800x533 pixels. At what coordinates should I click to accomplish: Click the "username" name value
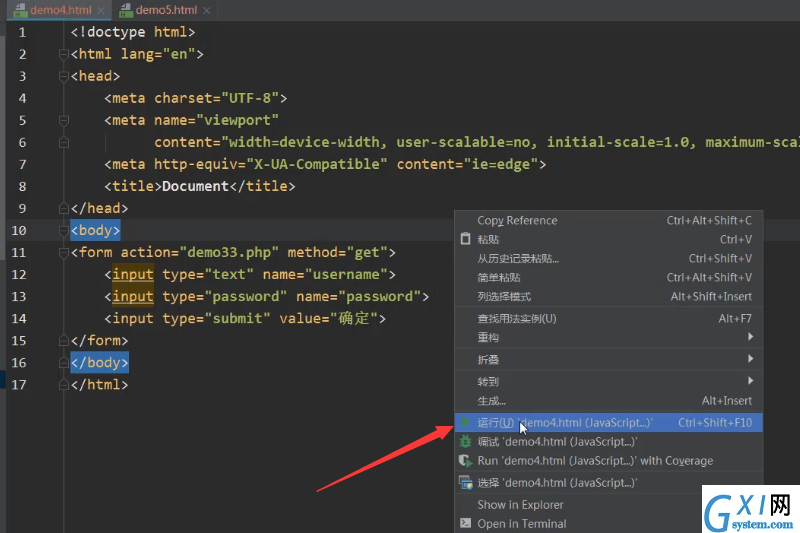(x=346, y=274)
